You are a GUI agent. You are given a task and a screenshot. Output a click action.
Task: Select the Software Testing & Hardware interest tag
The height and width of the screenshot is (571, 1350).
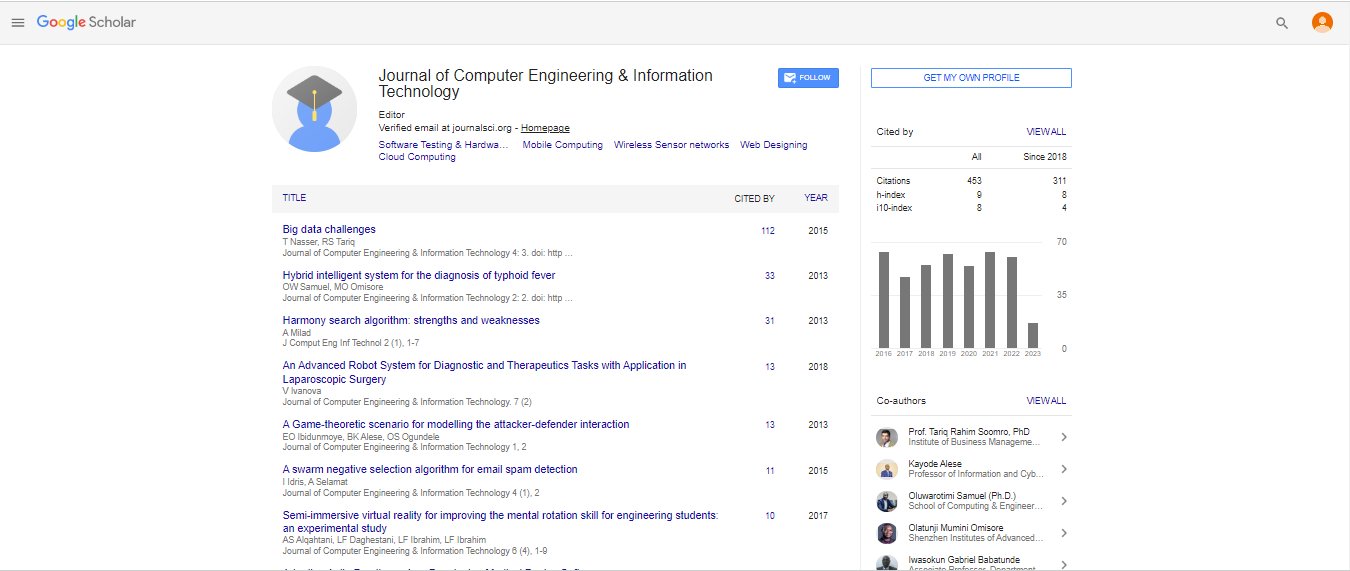444,145
